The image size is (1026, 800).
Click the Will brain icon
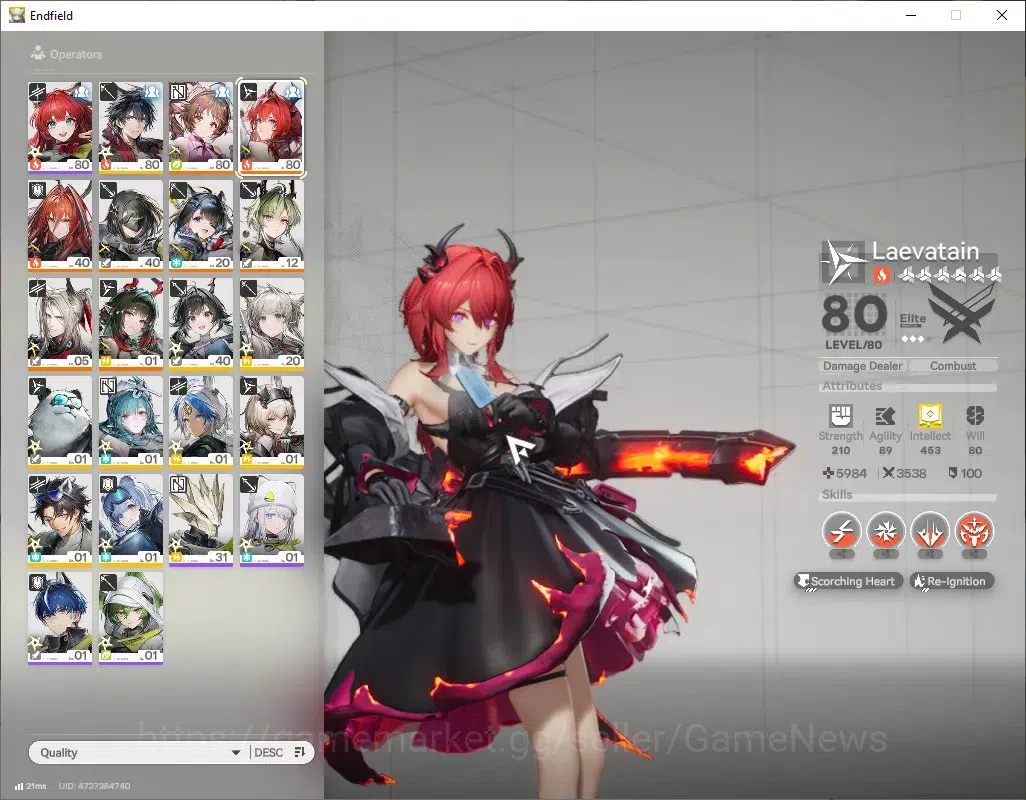point(975,416)
